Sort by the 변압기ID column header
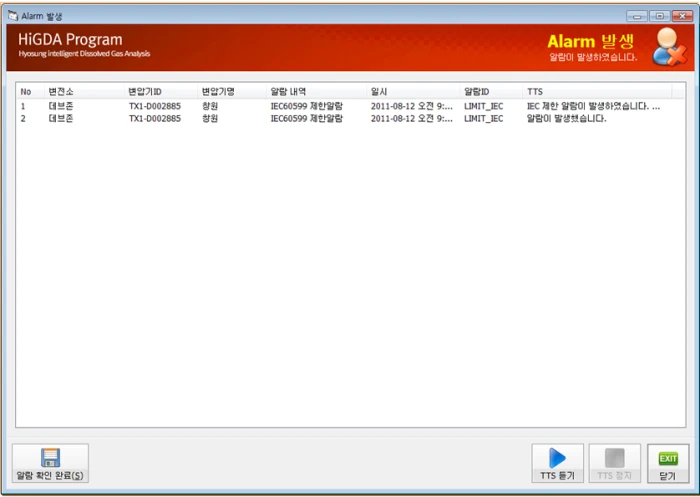 [161, 92]
